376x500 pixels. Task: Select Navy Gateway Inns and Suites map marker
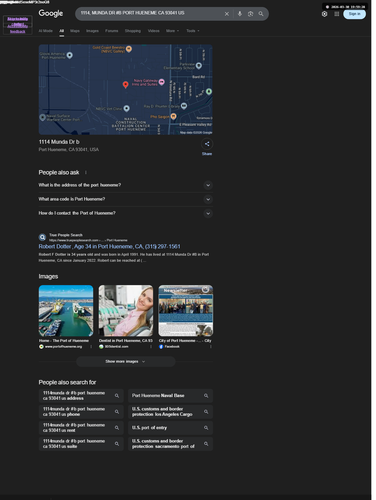pyautogui.click(x=162, y=82)
